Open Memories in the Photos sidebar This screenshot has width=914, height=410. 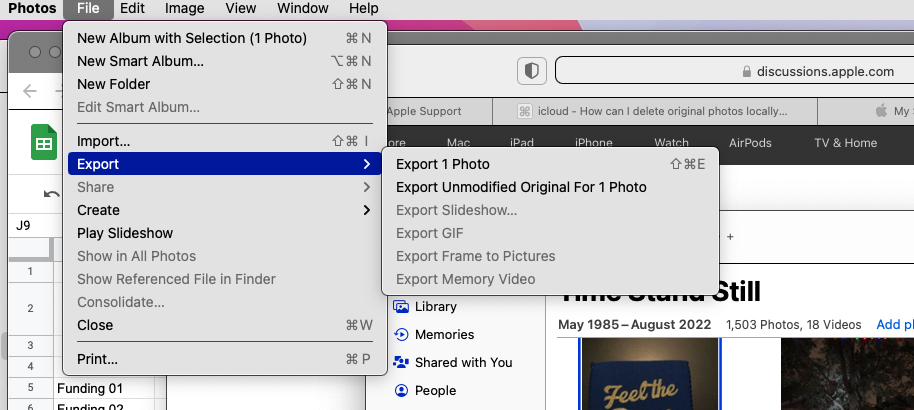pyautogui.click(x=402, y=335)
